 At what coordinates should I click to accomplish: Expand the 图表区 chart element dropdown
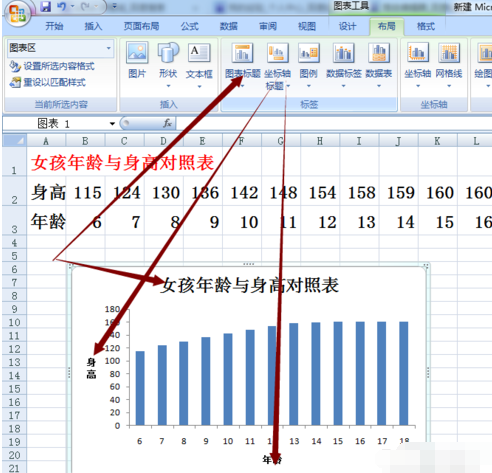(109, 48)
